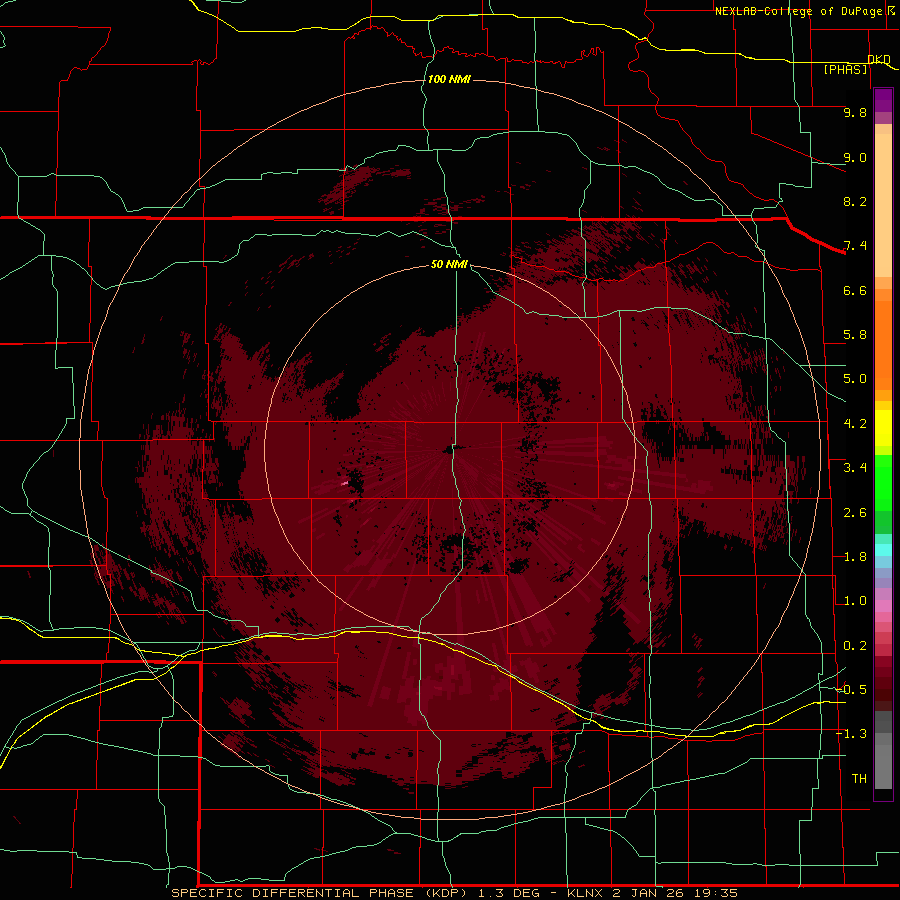This screenshot has width=900, height=900.
Task: Click the 2.6 legend value
Action: point(855,513)
